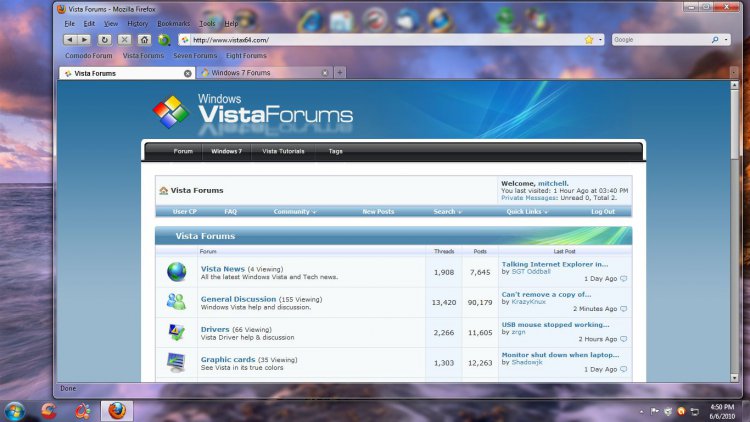Open the search engine dropdown arrow
The height and width of the screenshot is (422, 750).
[x=726, y=40]
